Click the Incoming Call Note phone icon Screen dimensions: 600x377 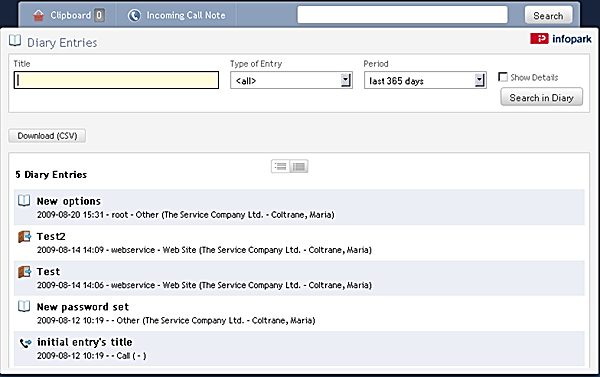(x=134, y=15)
